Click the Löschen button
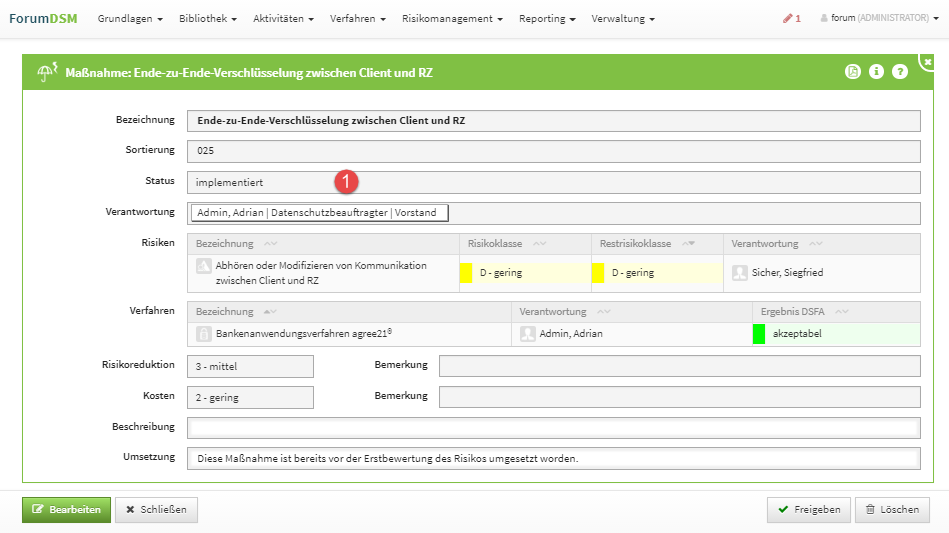Image resolution: width=949 pixels, height=533 pixels. click(892, 510)
